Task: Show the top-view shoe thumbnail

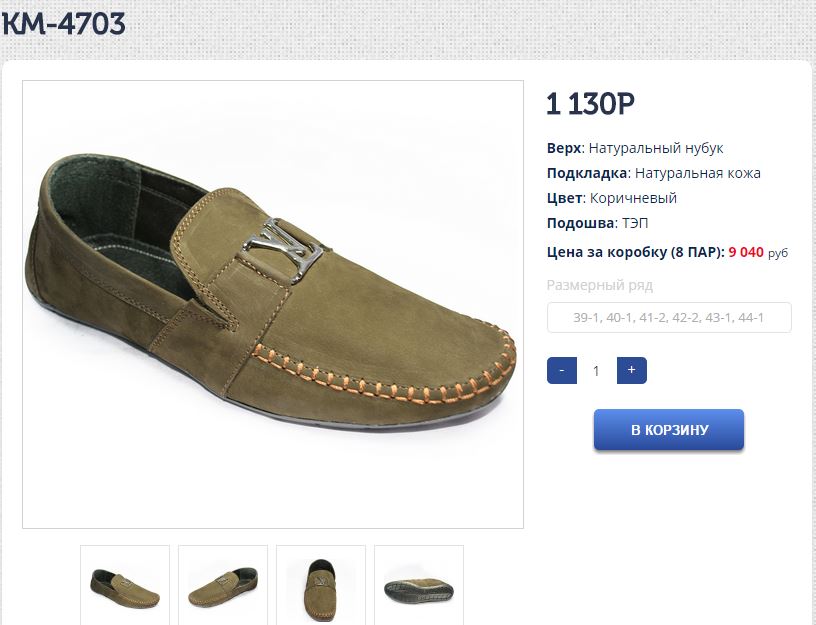Action: point(321,584)
